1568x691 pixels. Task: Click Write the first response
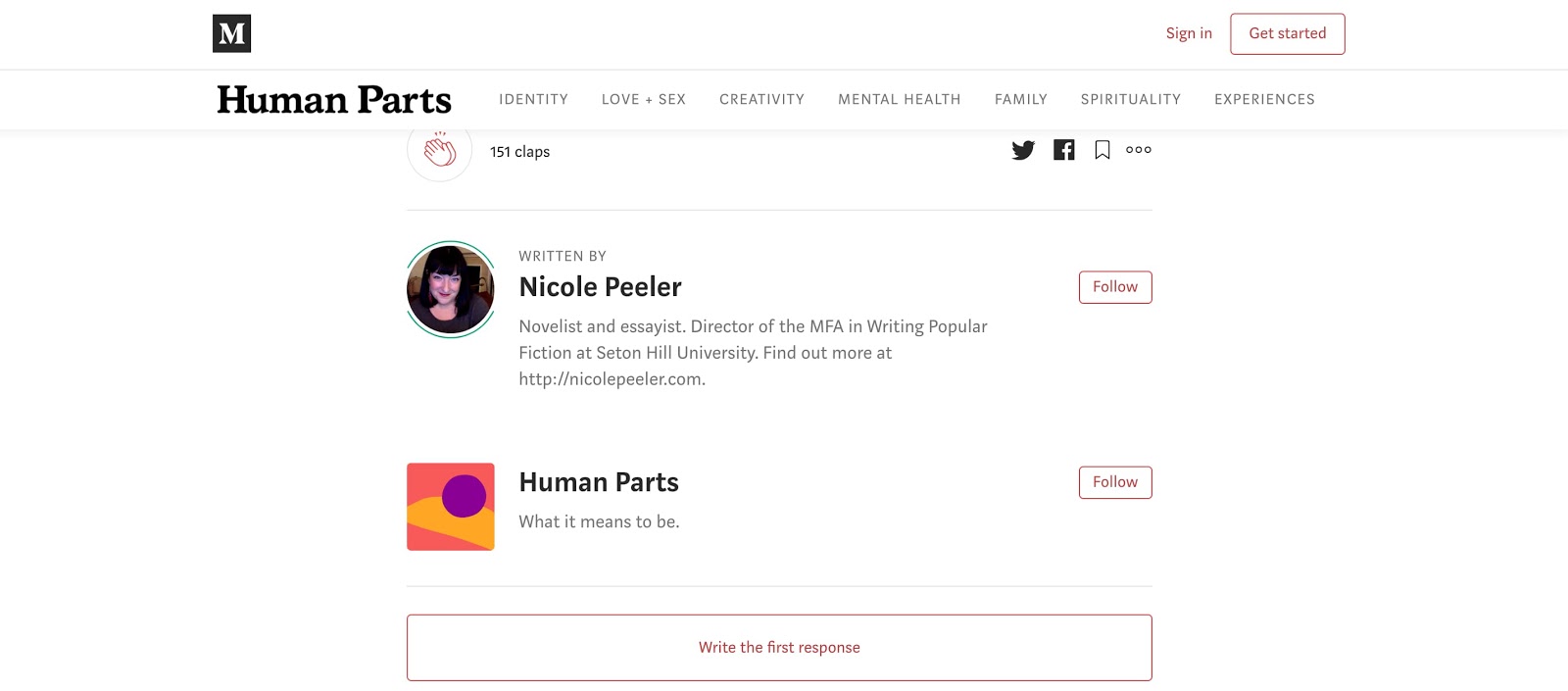(779, 648)
